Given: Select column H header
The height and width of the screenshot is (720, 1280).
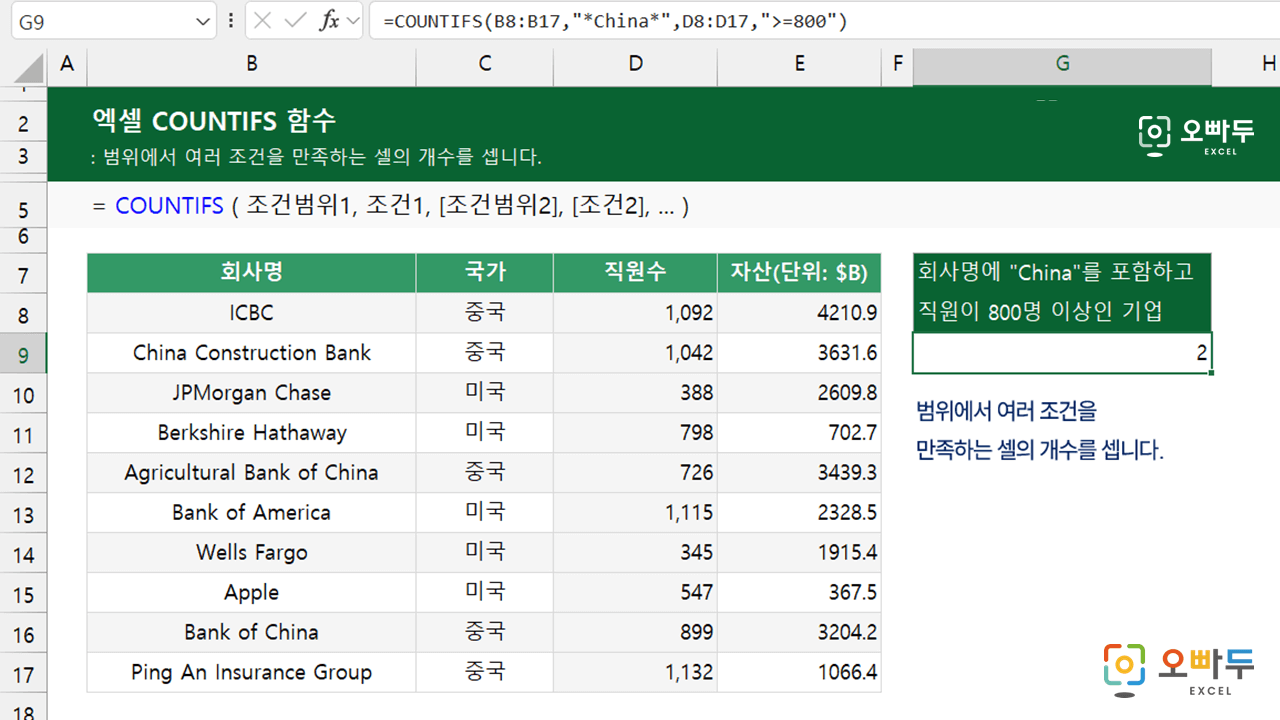Looking at the screenshot, I should [1246, 64].
